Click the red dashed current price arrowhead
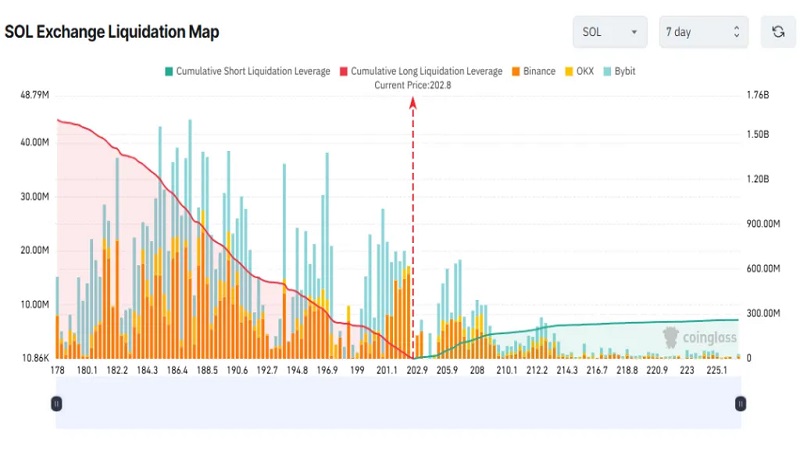800x450 pixels. 413,104
